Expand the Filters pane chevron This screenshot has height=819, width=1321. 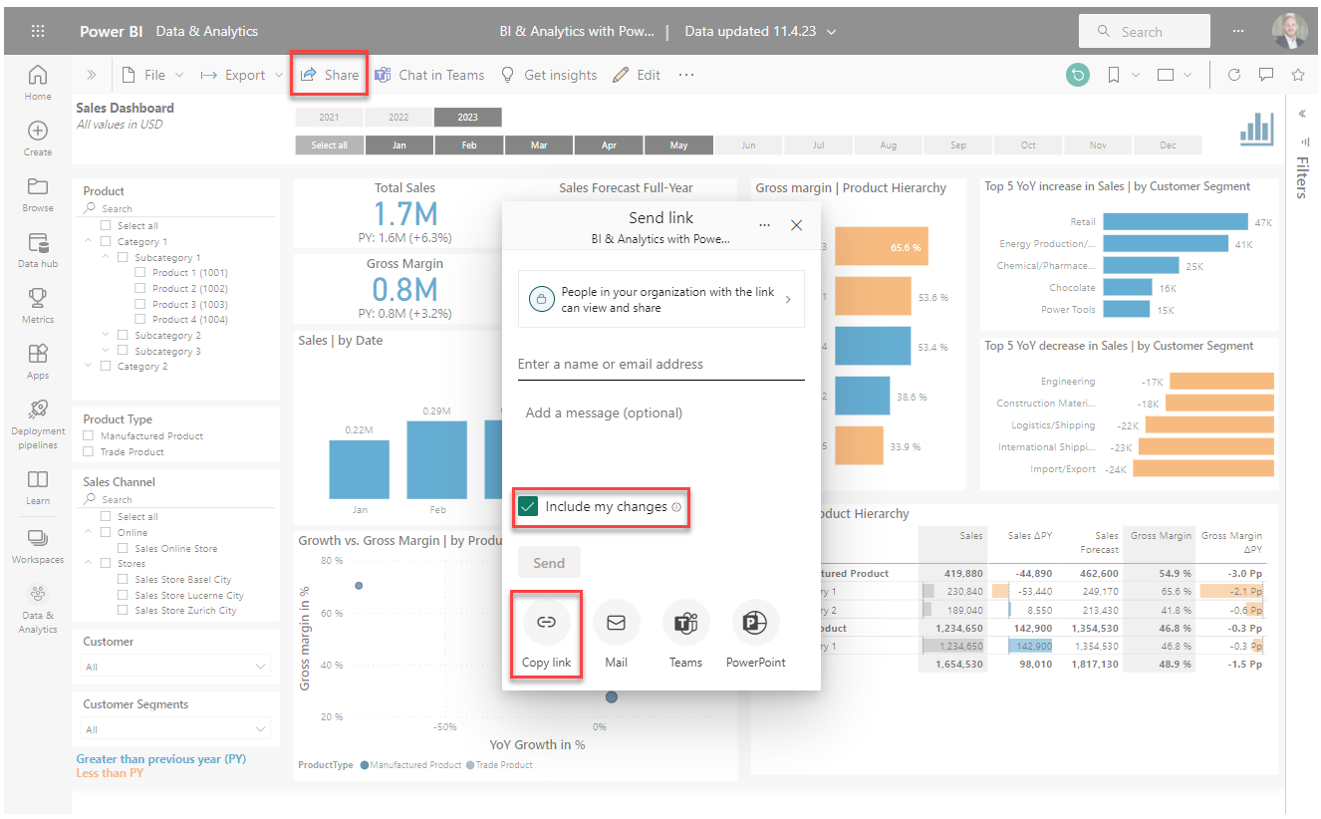point(1302,113)
